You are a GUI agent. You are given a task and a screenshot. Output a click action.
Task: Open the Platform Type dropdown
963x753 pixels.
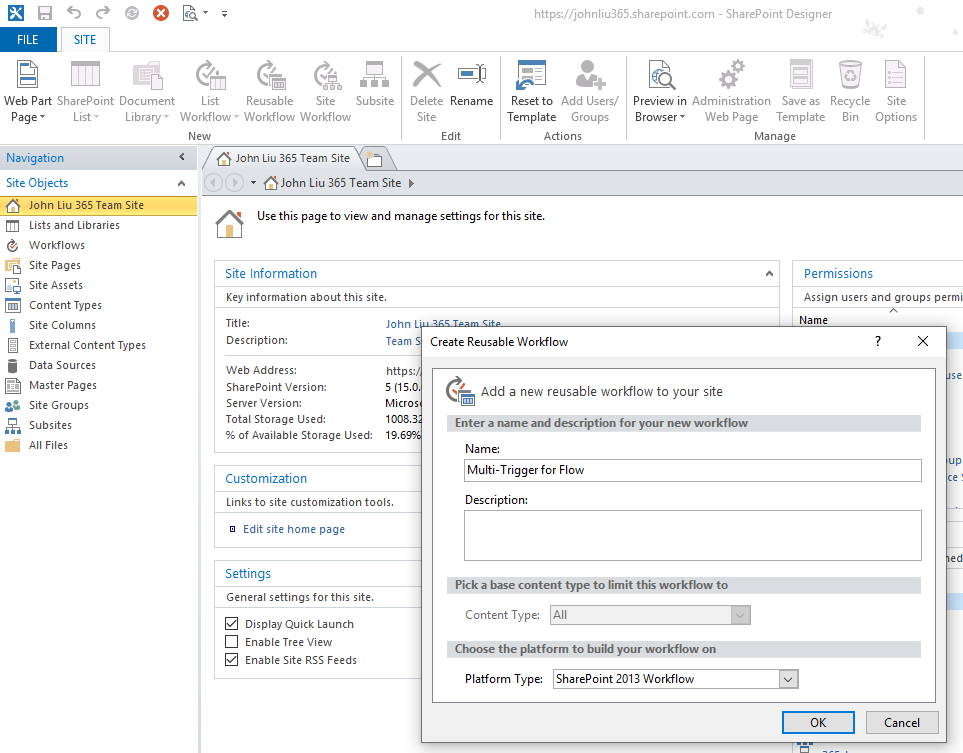click(x=788, y=679)
